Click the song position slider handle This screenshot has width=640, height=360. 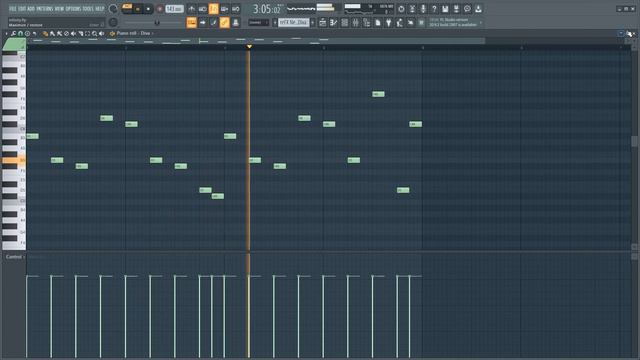[x=157, y=23]
